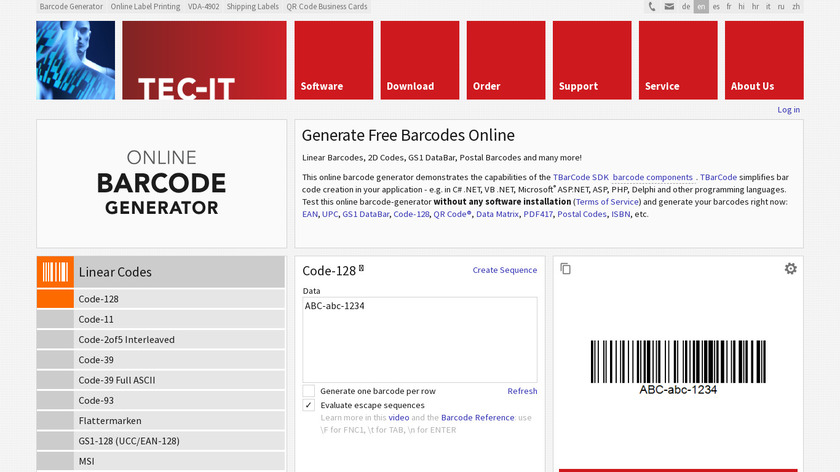
Task: Open the UPC barcode link
Action: (330, 214)
